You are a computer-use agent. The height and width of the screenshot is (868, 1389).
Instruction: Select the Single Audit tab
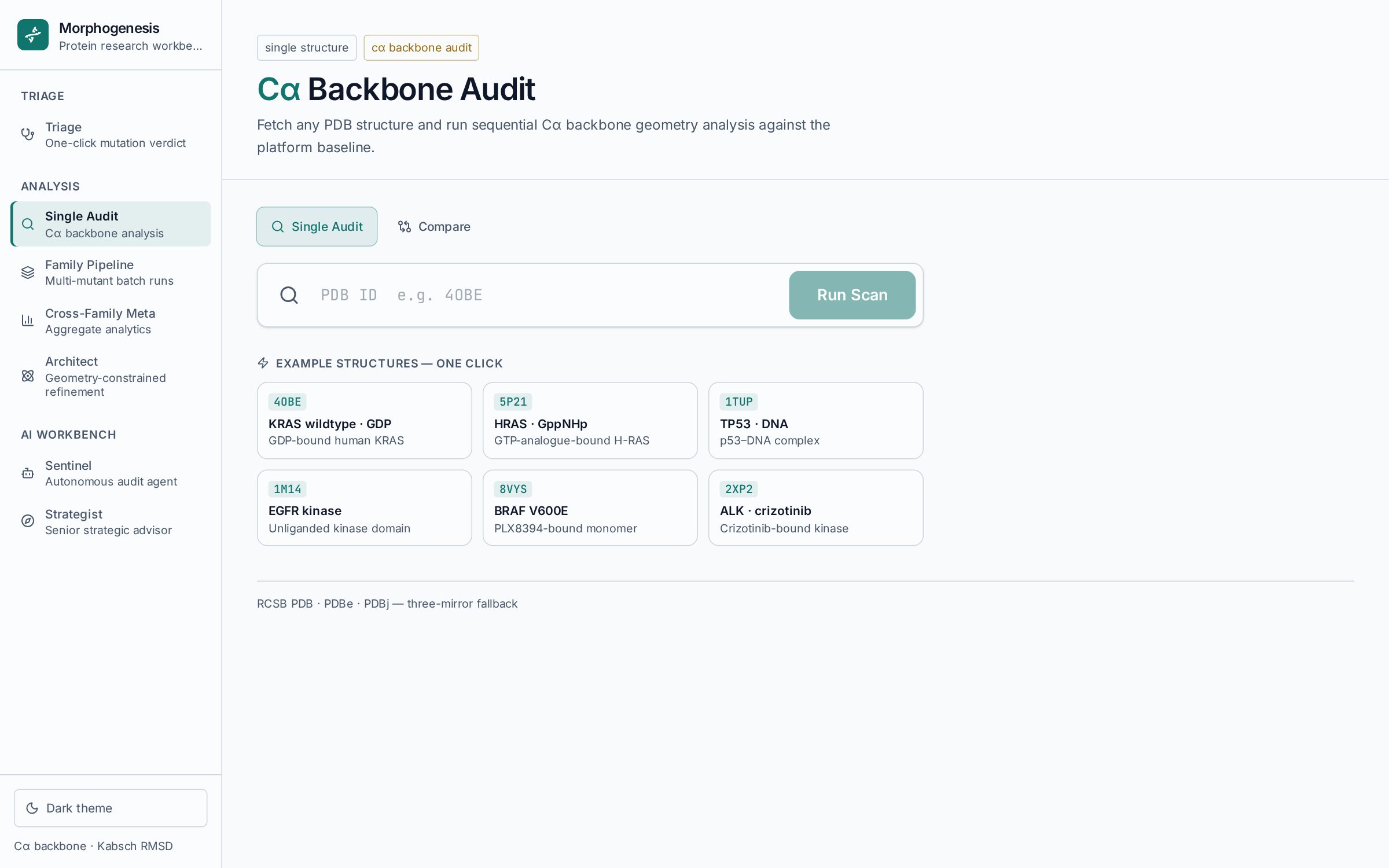[317, 227]
